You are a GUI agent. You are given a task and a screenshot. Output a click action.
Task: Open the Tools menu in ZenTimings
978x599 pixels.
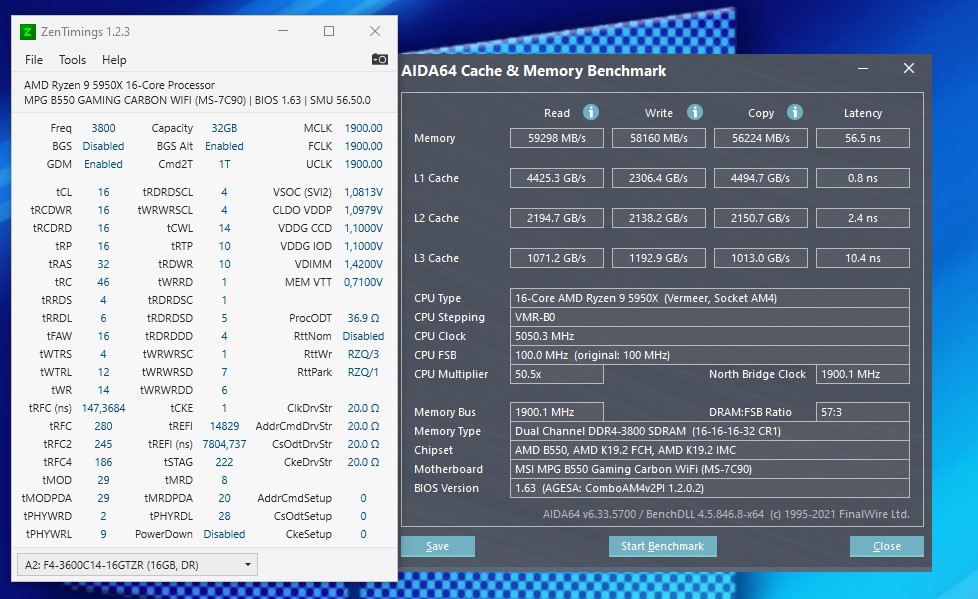[x=72, y=60]
